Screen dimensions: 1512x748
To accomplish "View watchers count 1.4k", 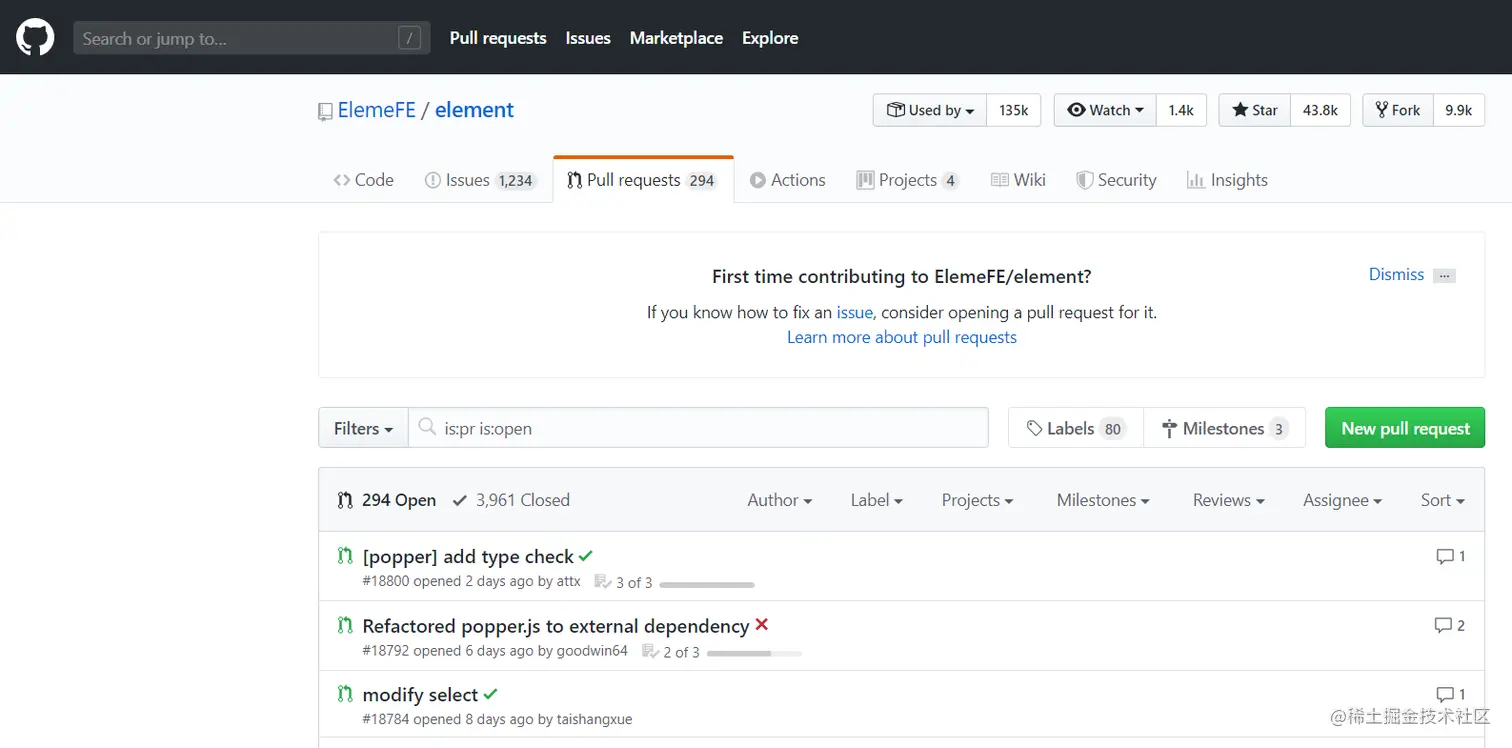I will pyautogui.click(x=1181, y=110).
